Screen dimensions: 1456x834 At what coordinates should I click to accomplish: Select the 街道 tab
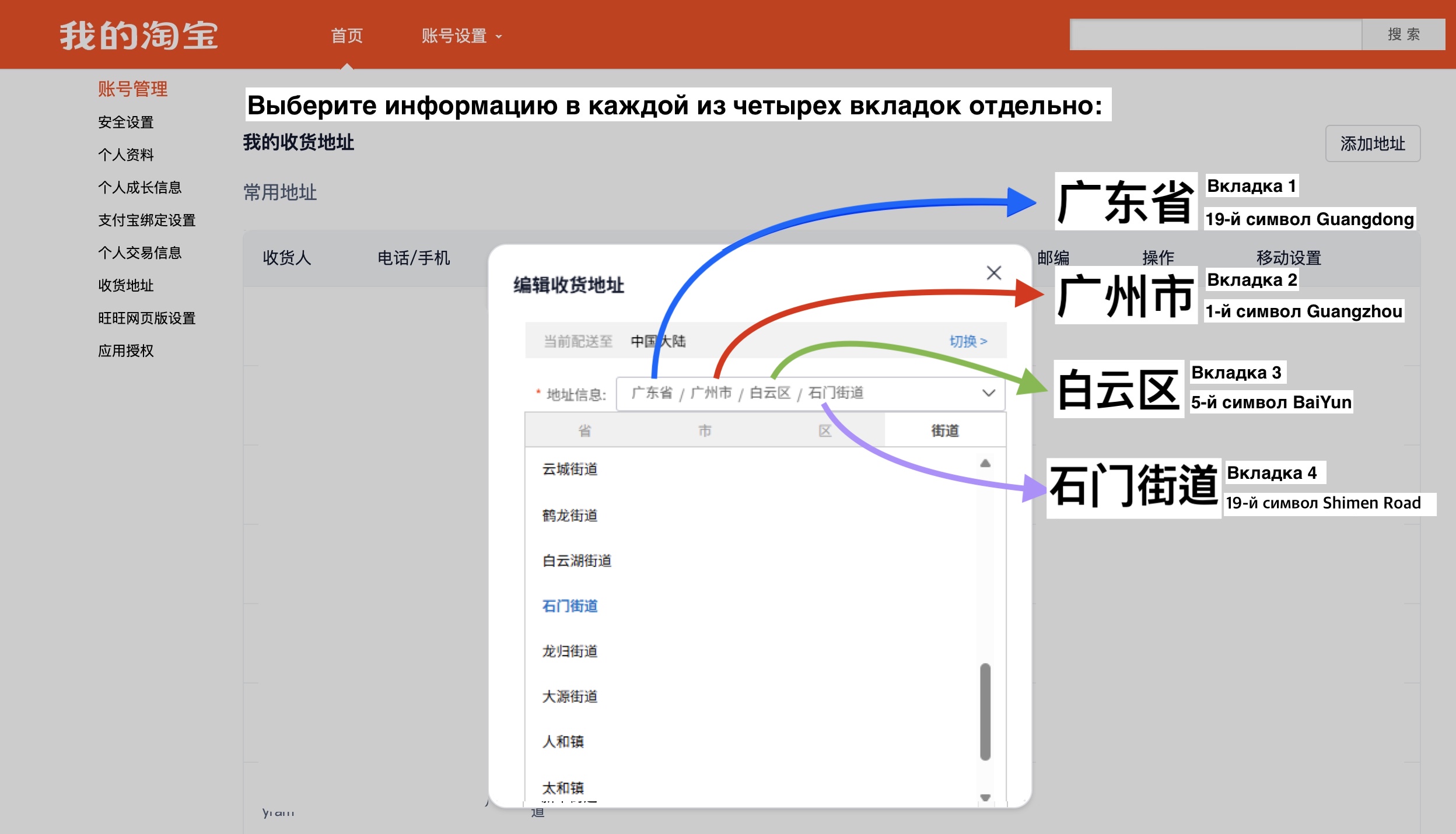point(944,431)
